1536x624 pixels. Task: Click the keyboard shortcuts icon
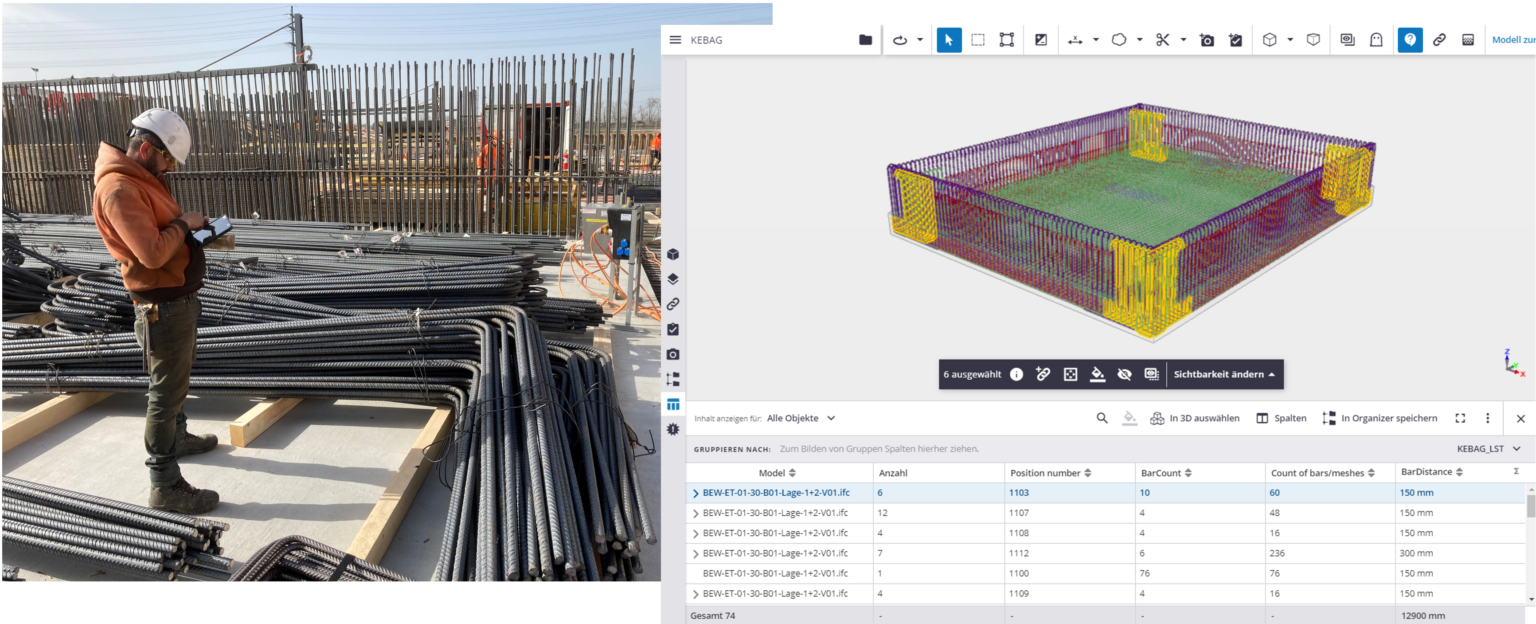click(x=1468, y=40)
